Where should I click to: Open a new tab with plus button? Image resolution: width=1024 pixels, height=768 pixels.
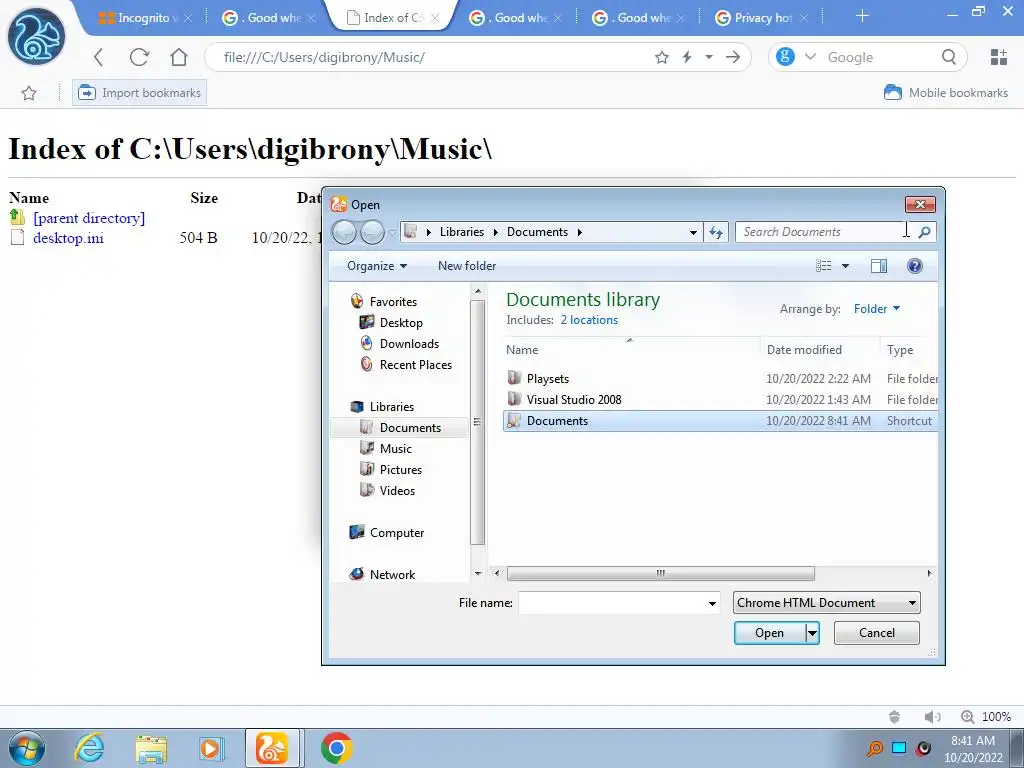(x=862, y=16)
